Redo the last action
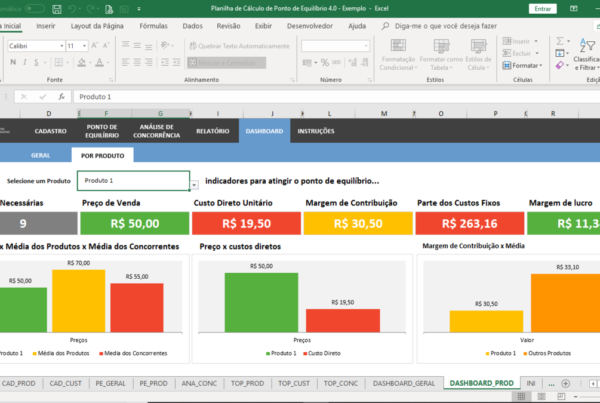The height and width of the screenshot is (403, 600). click(x=91, y=9)
